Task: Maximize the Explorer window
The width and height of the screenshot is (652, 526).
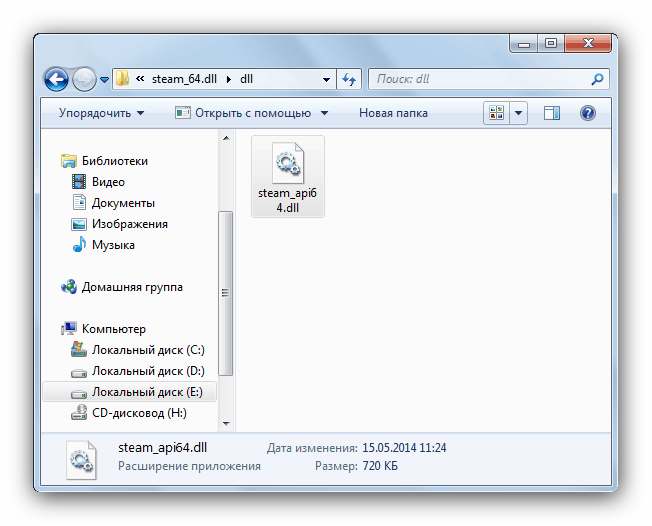Action: pyautogui.click(x=551, y=44)
